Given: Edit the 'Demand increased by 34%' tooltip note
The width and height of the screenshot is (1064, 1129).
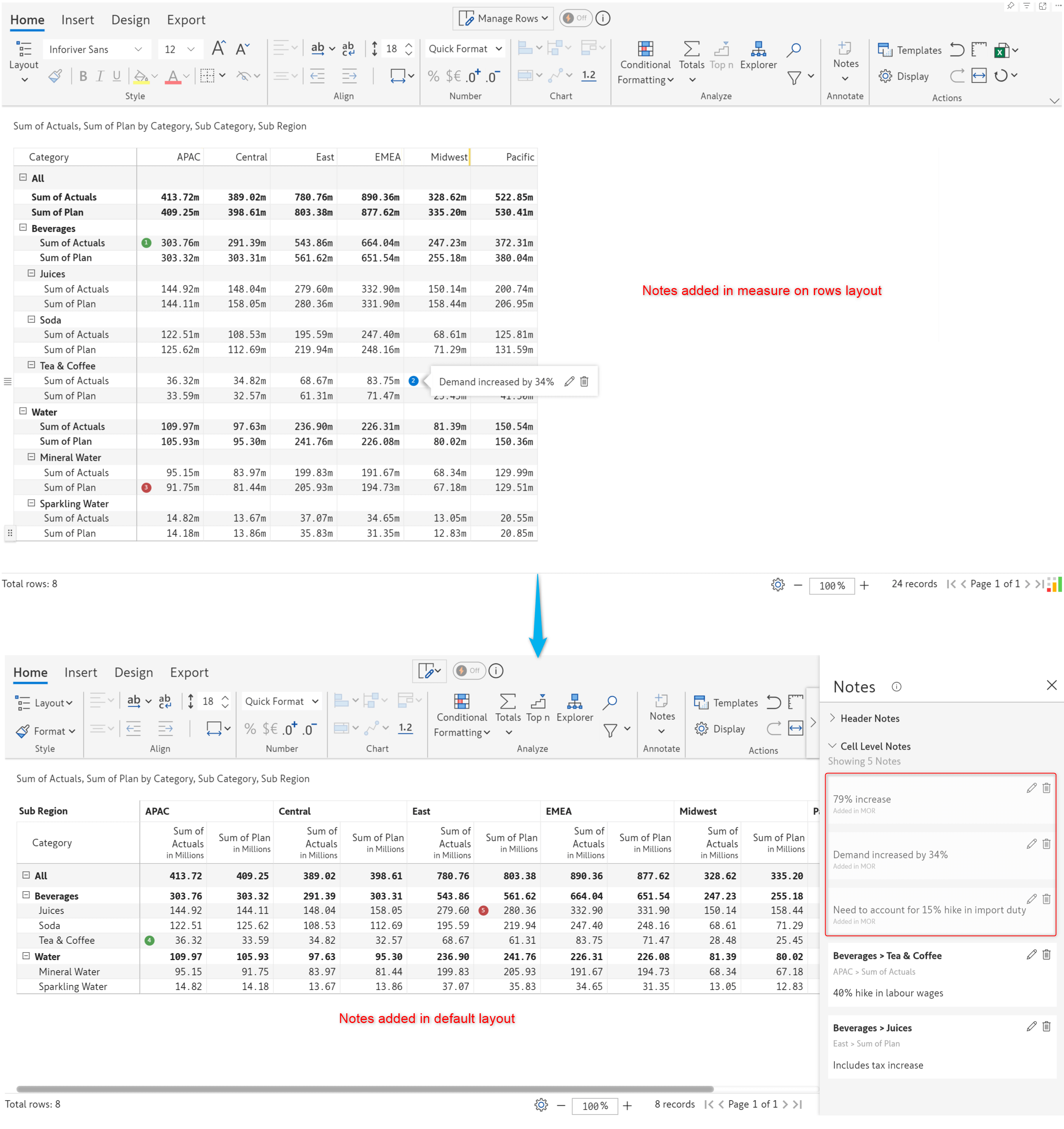Looking at the screenshot, I should tap(569, 382).
